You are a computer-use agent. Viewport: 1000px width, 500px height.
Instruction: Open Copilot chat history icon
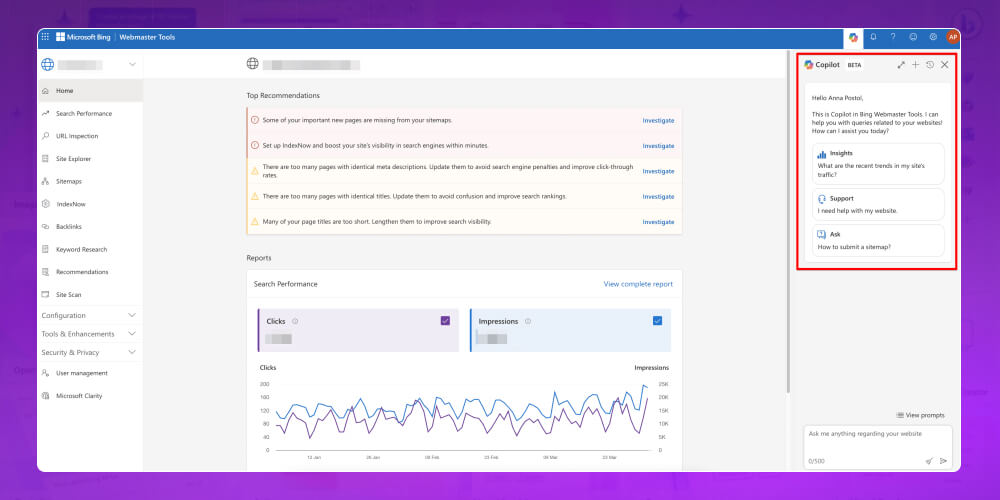point(930,65)
